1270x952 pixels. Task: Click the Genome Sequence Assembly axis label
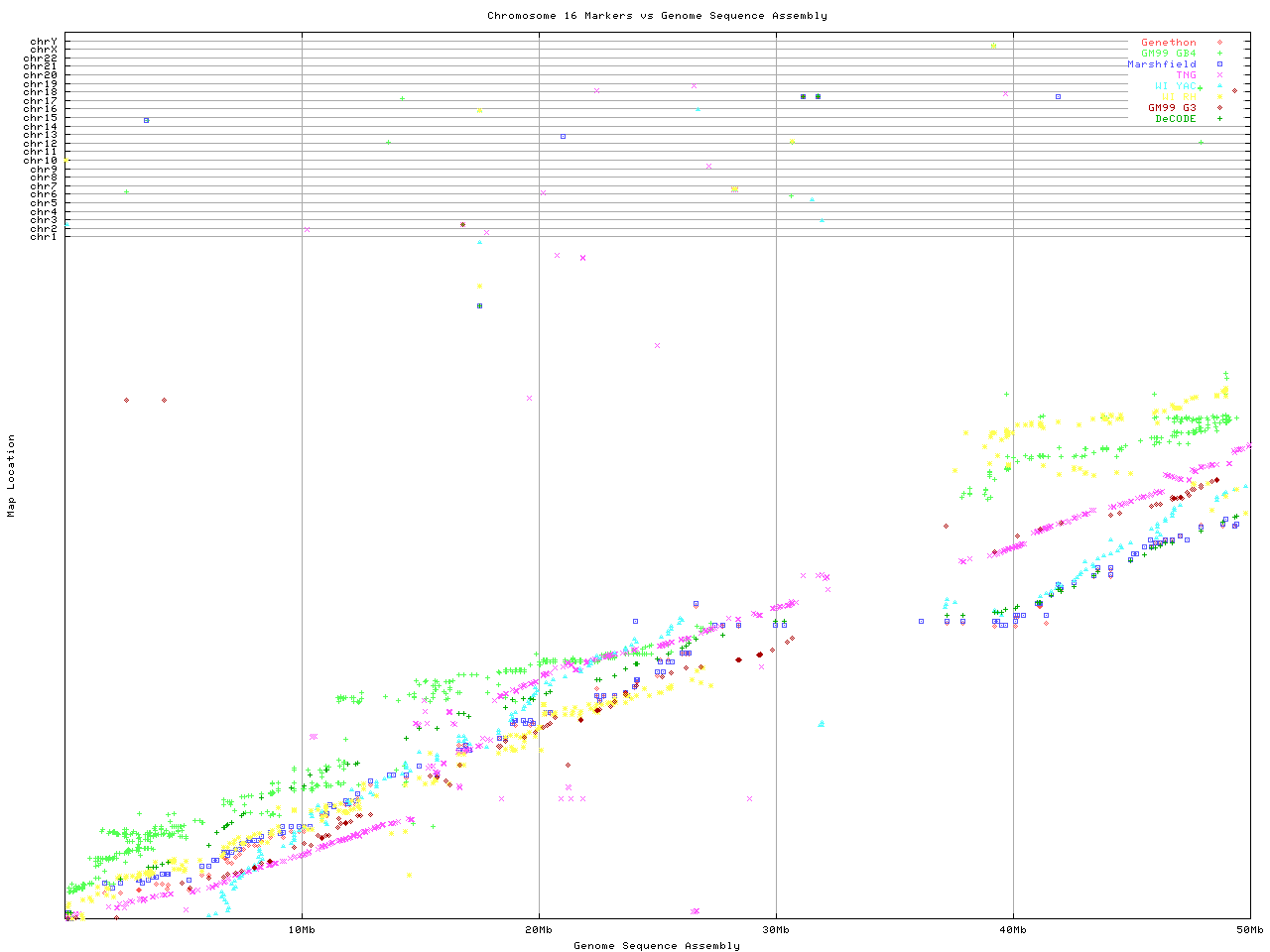tap(657, 946)
